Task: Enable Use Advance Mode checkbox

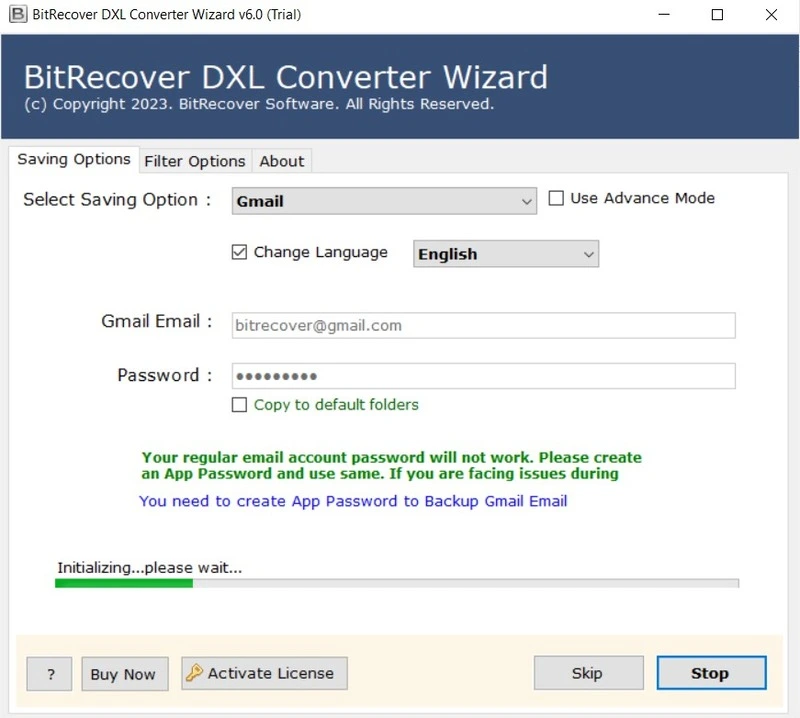Action: click(x=556, y=198)
